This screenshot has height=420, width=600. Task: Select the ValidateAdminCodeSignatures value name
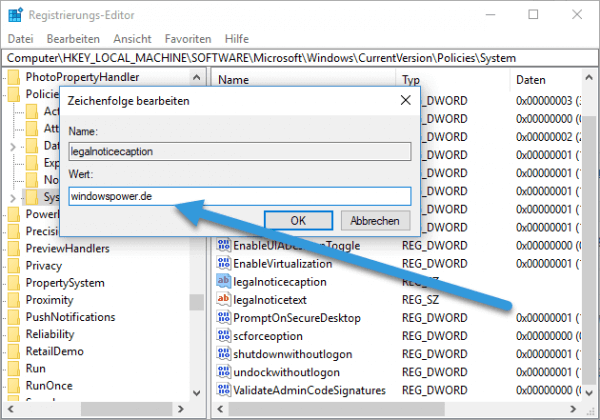pos(310,391)
